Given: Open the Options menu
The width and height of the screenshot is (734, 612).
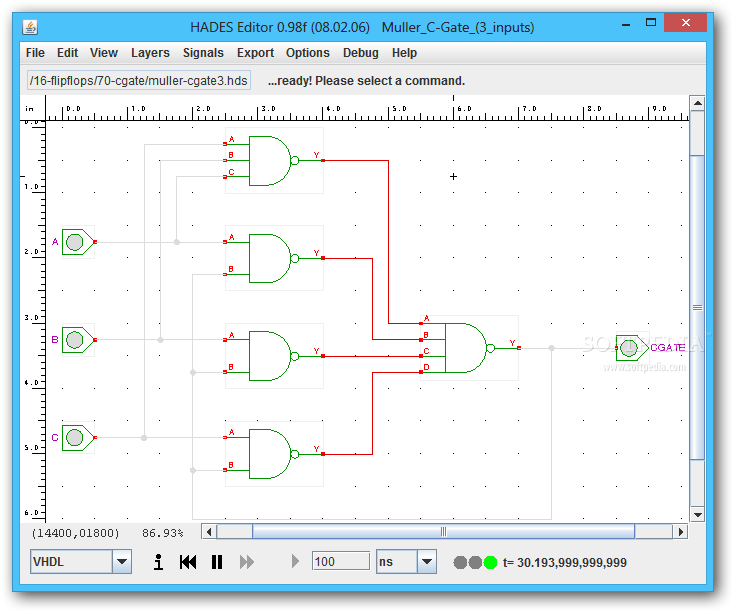Looking at the screenshot, I should [308, 53].
